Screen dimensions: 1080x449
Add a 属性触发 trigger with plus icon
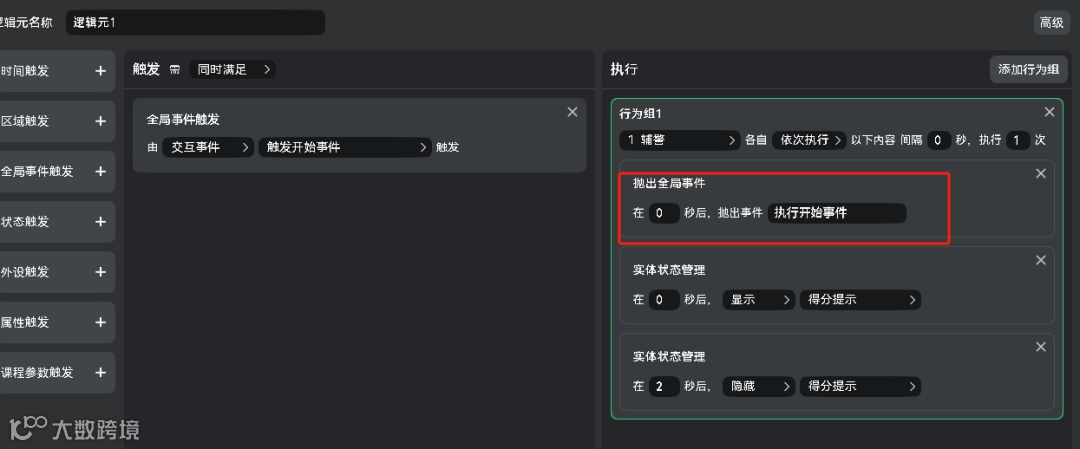(x=100, y=322)
